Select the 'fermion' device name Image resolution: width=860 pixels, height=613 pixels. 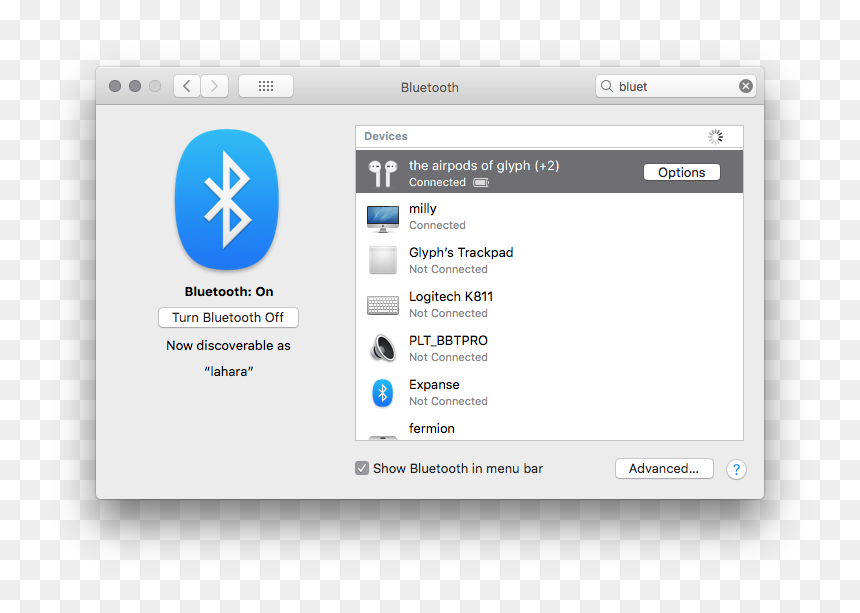[432, 428]
